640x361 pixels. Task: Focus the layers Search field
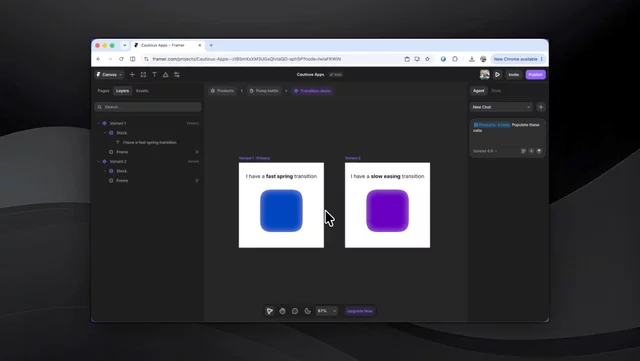click(148, 107)
